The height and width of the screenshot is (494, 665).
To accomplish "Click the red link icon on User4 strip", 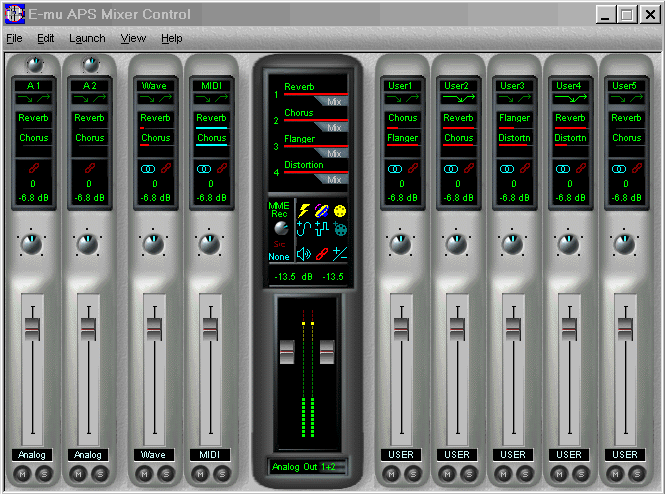I will pyautogui.click(x=581, y=168).
